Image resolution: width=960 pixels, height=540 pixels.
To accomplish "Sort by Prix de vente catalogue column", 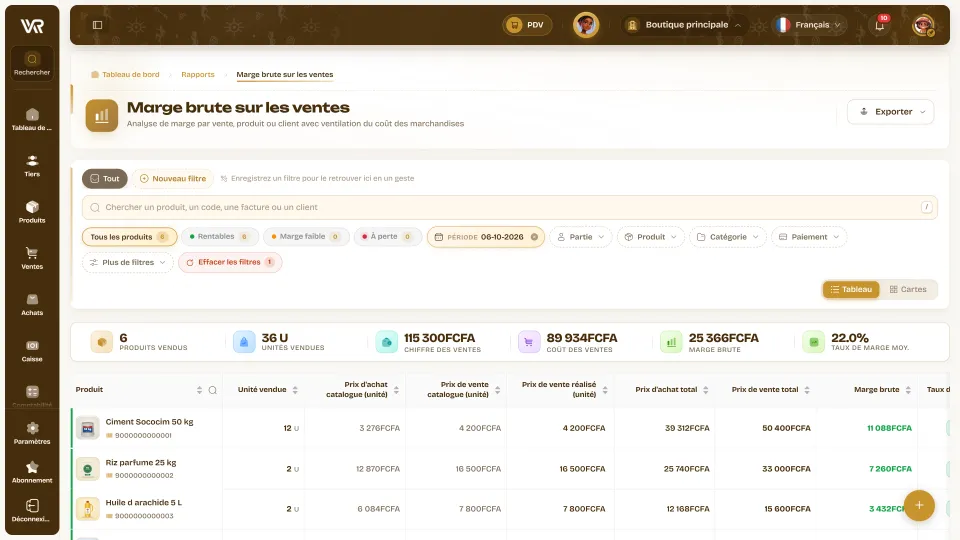I will [x=497, y=390].
